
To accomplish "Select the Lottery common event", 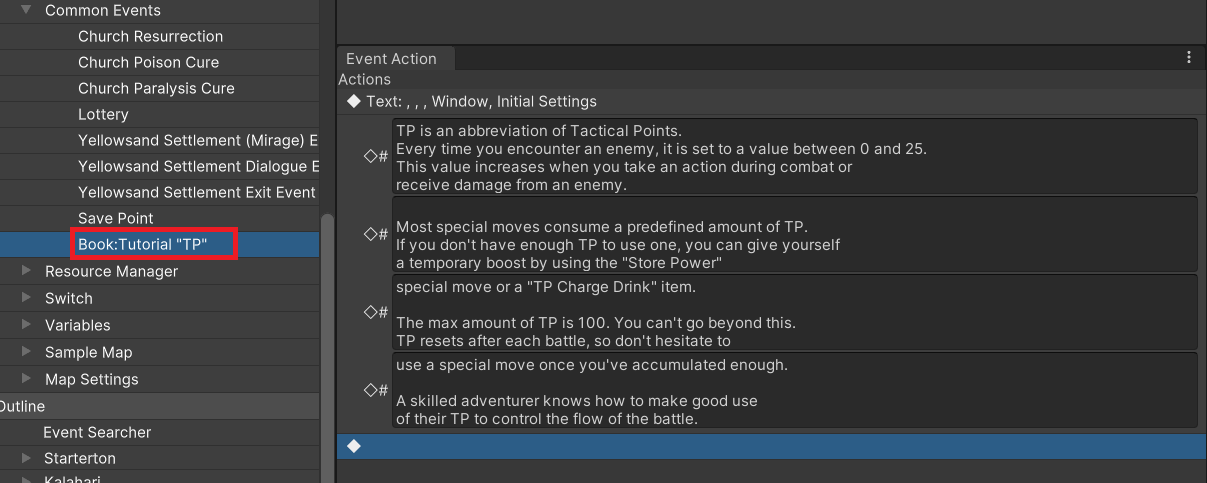I will point(103,114).
